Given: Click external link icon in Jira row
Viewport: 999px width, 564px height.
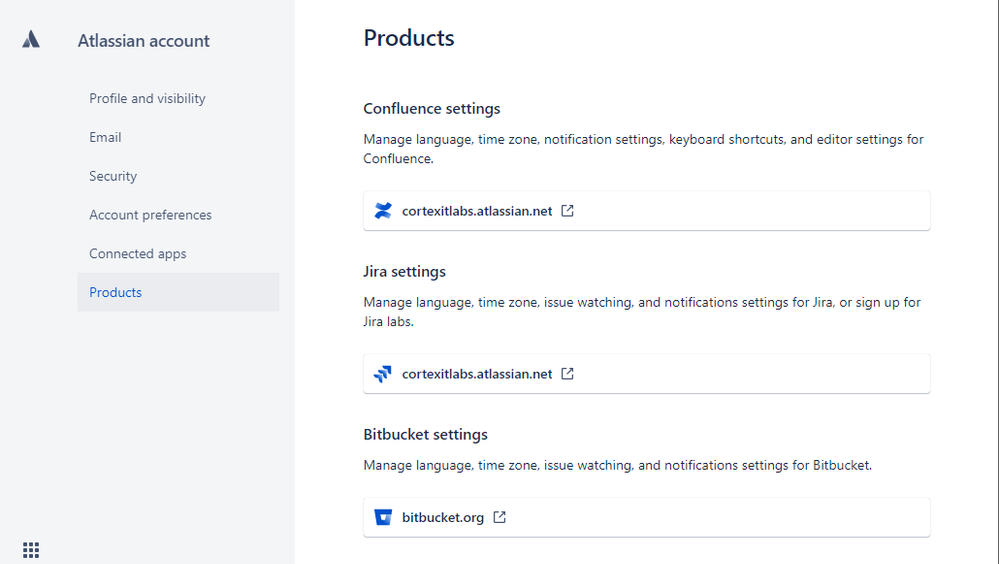Looking at the screenshot, I should point(567,374).
